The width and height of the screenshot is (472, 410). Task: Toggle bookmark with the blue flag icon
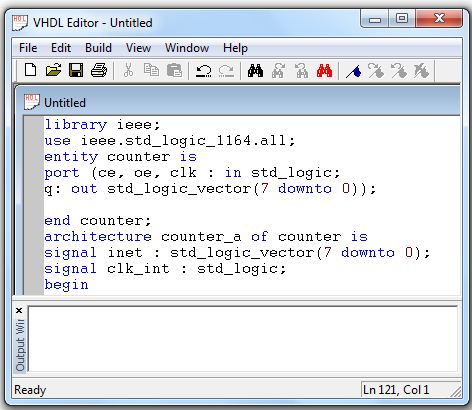[354, 70]
